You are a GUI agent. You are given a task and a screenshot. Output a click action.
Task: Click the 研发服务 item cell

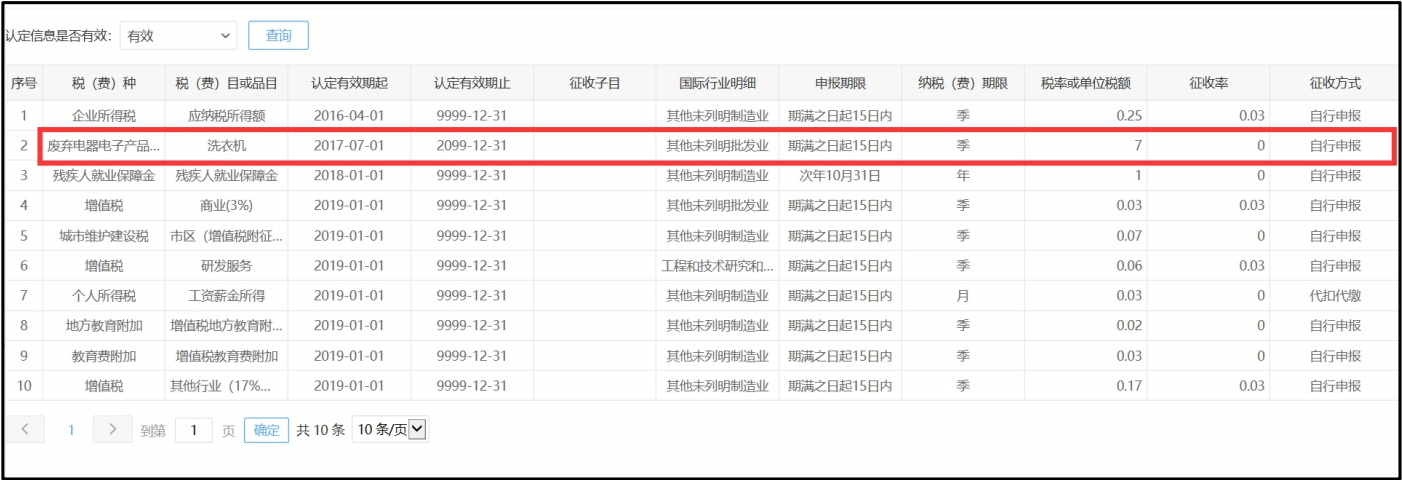tap(226, 266)
